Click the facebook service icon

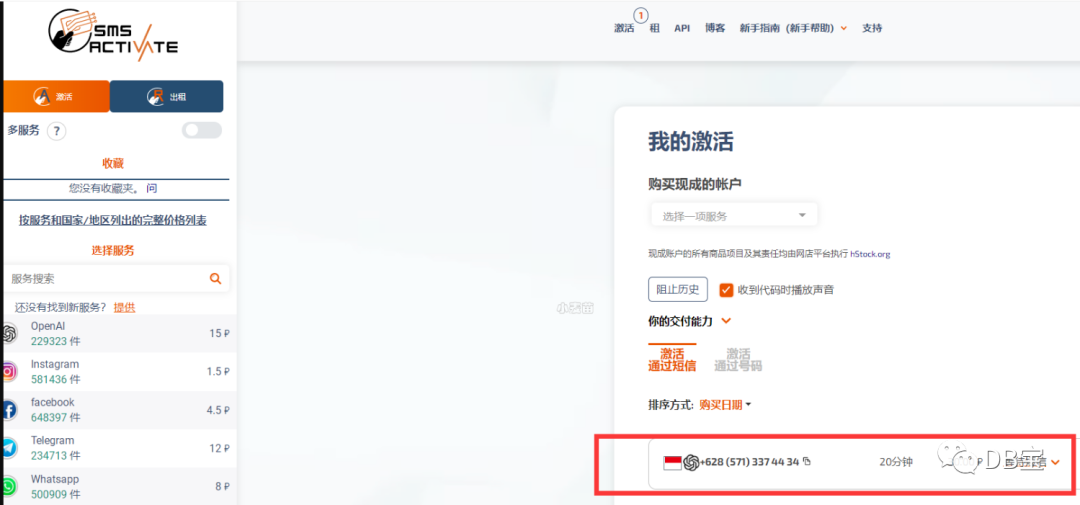point(8,410)
